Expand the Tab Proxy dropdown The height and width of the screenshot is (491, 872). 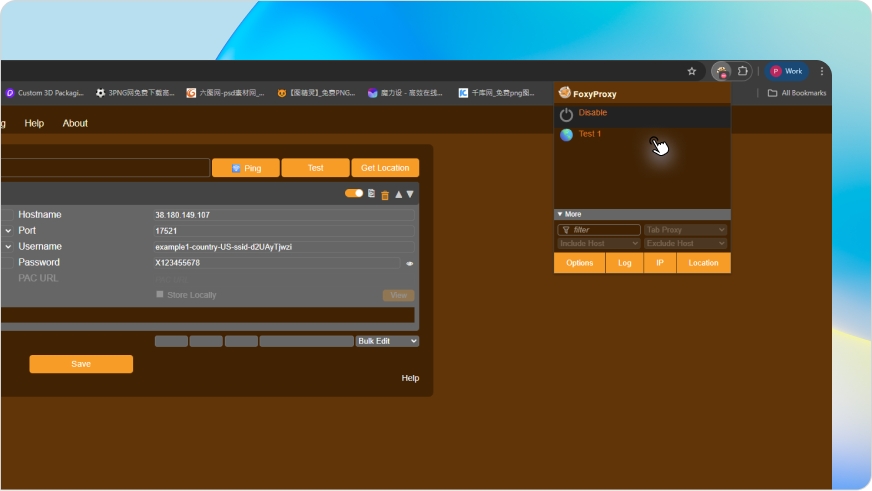click(x=686, y=230)
